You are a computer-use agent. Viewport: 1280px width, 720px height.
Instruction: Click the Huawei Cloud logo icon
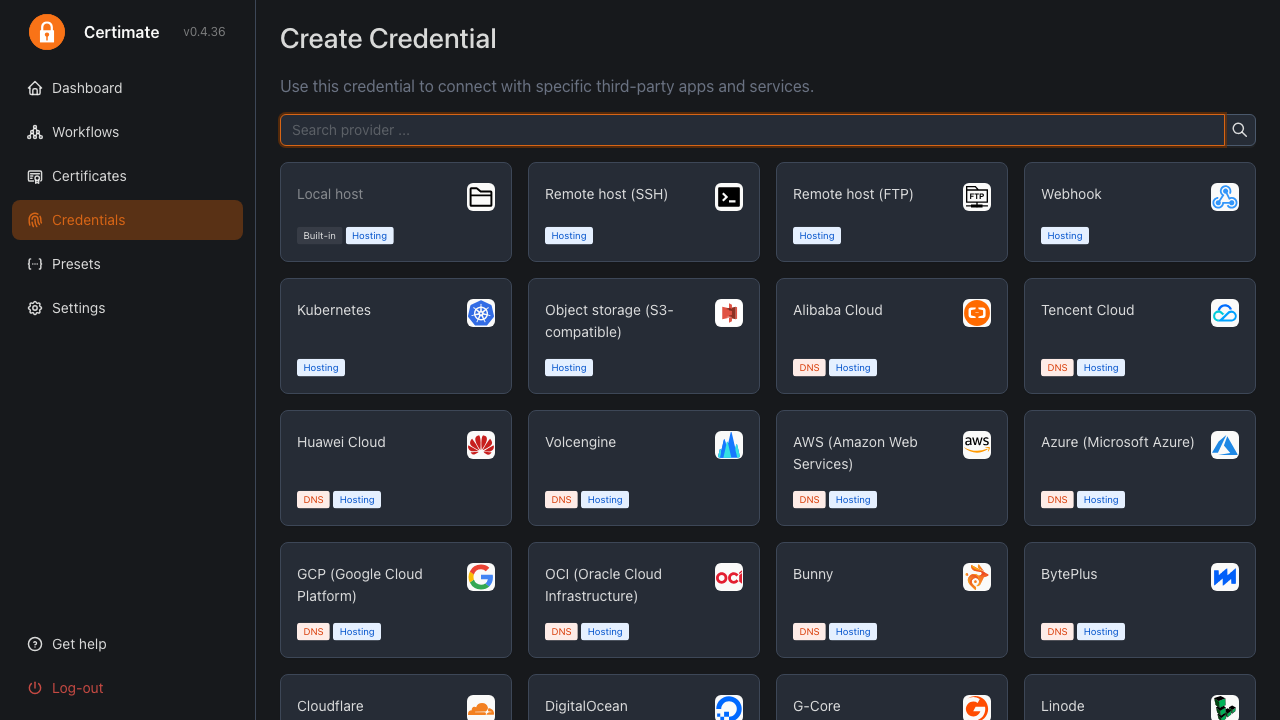(481, 445)
